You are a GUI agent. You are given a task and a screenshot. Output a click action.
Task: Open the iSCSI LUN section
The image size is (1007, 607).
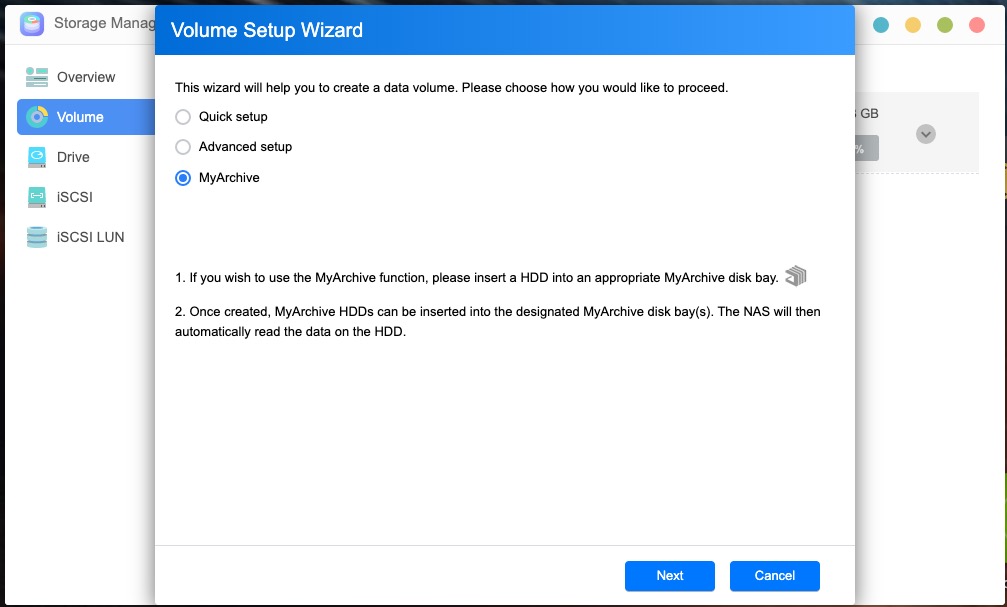point(86,237)
